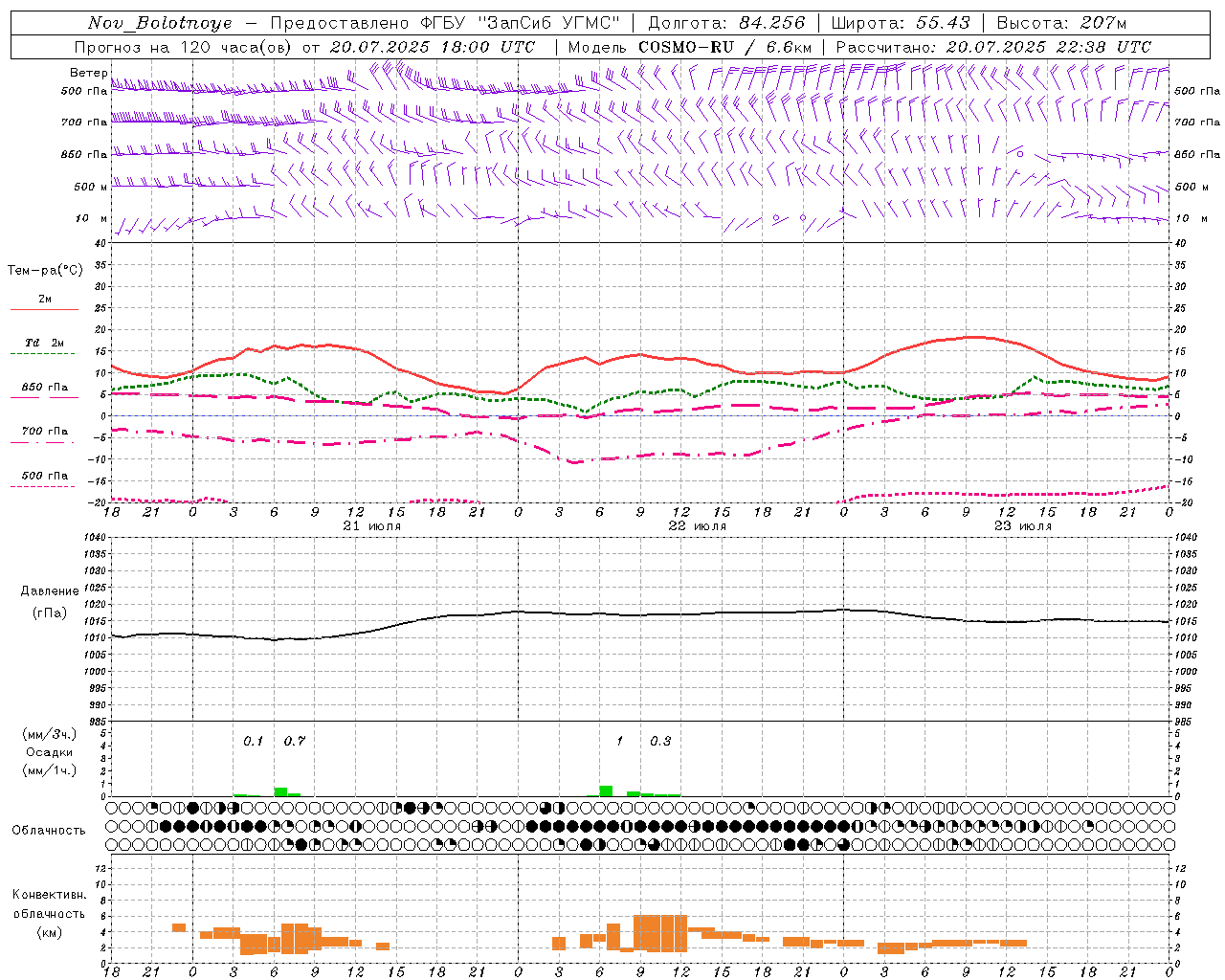The height and width of the screenshot is (980, 1225).
Task: Click the precipitation amount "0.3"
Action: point(660,742)
